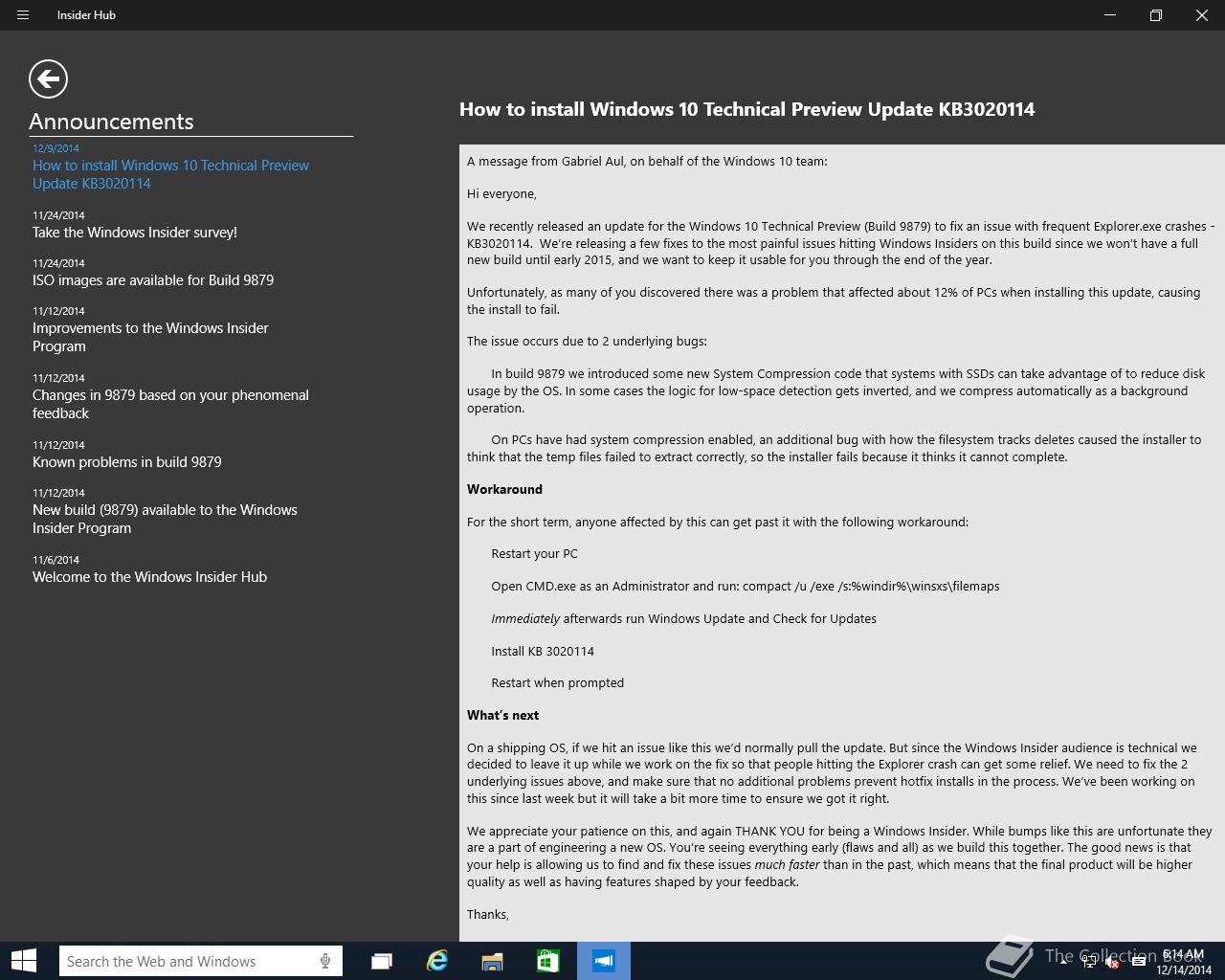Click the network icon in system tray
Screen dimensions: 1225x980
[x=1089, y=962]
